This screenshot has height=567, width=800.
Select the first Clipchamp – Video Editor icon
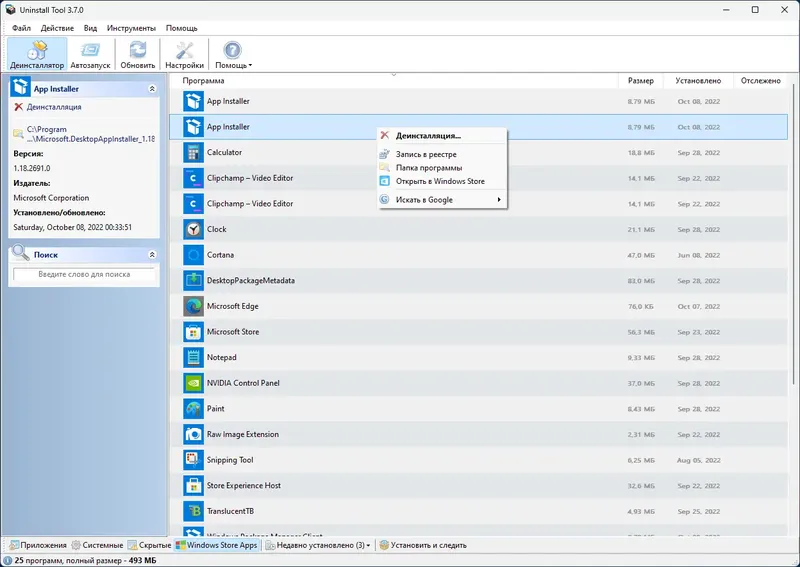click(193, 178)
